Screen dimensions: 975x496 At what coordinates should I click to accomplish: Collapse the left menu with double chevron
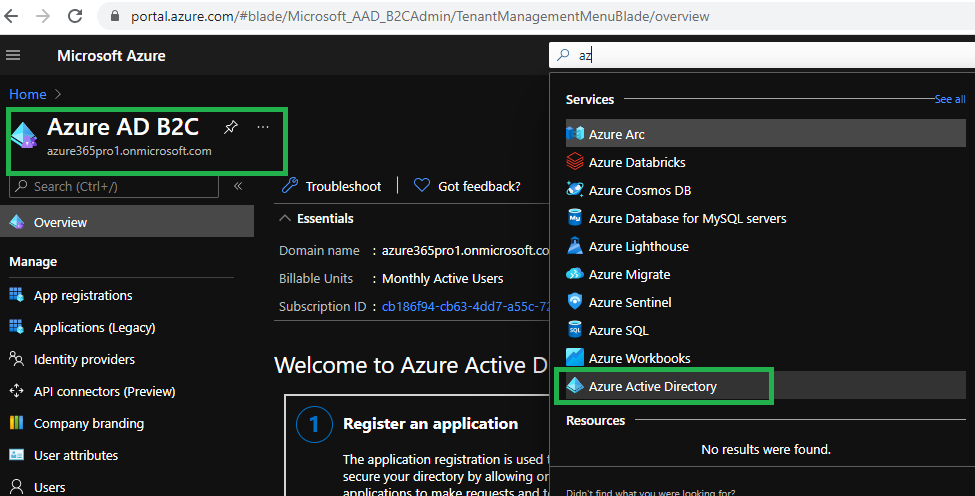238,186
